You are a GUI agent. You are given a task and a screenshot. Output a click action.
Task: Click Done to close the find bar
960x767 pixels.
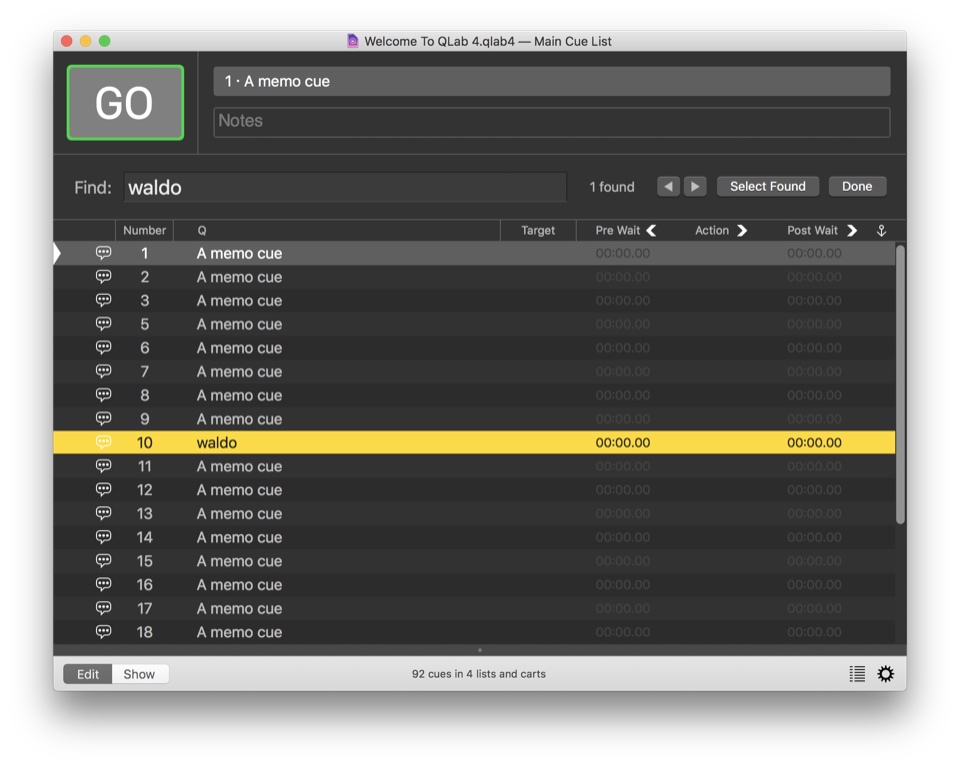[x=857, y=187]
